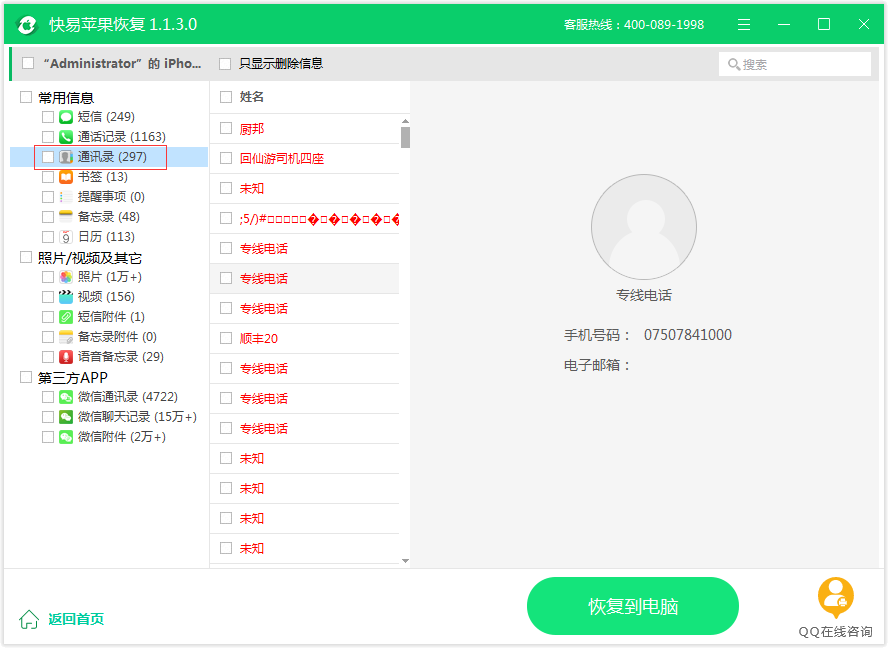Click the scroll-down arrow of contact list

tap(405, 561)
